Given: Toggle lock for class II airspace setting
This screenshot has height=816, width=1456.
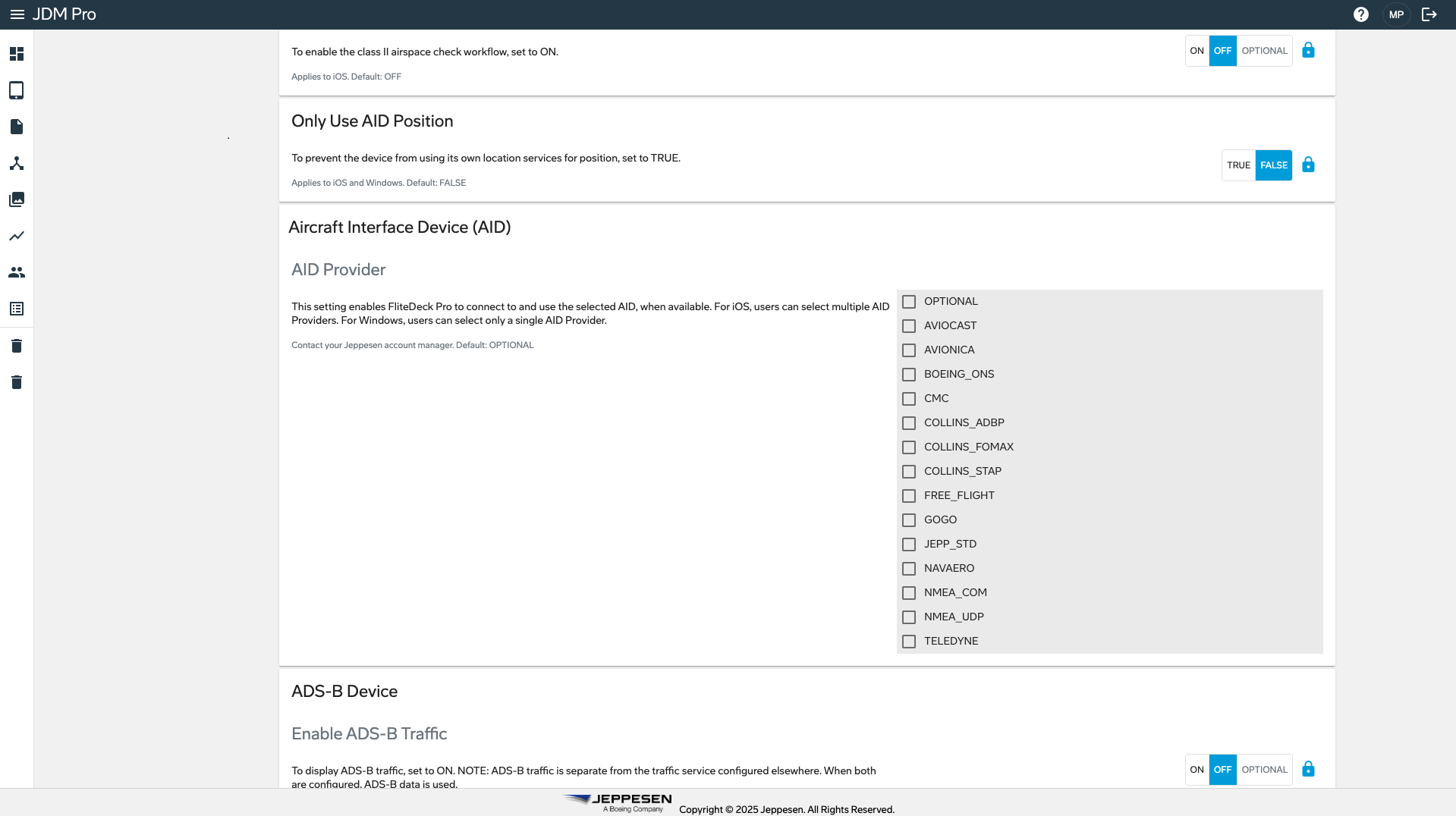Looking at the screenshot, I should coord(1308,51).
